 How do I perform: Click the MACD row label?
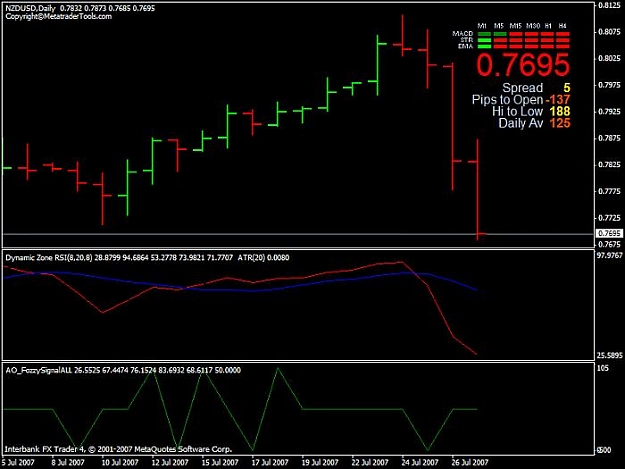pyautogui.click(x=462, y=33)
